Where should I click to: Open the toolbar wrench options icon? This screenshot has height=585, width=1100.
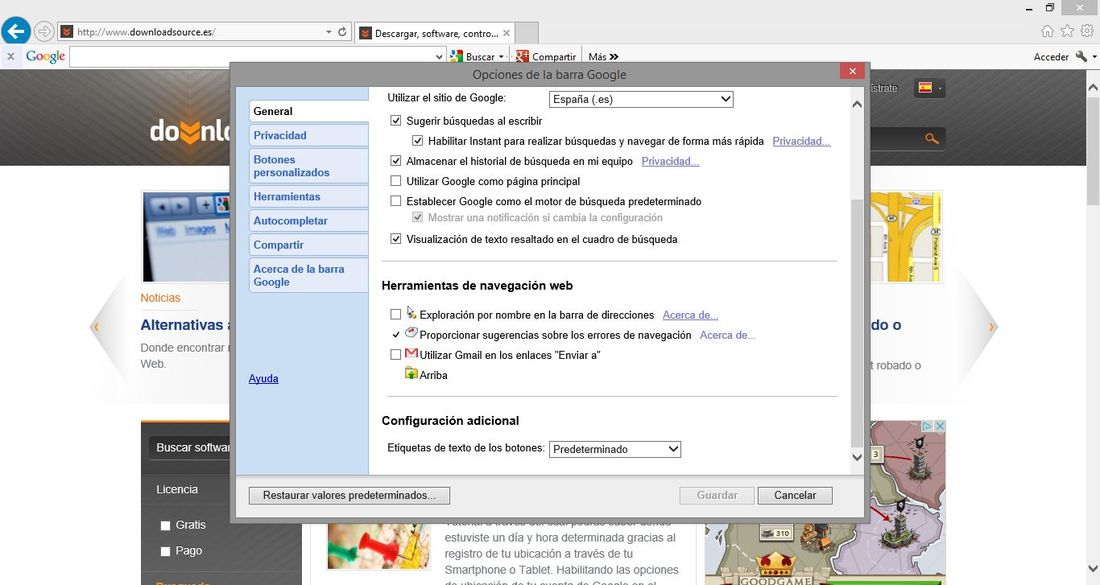click(1081, 57)
